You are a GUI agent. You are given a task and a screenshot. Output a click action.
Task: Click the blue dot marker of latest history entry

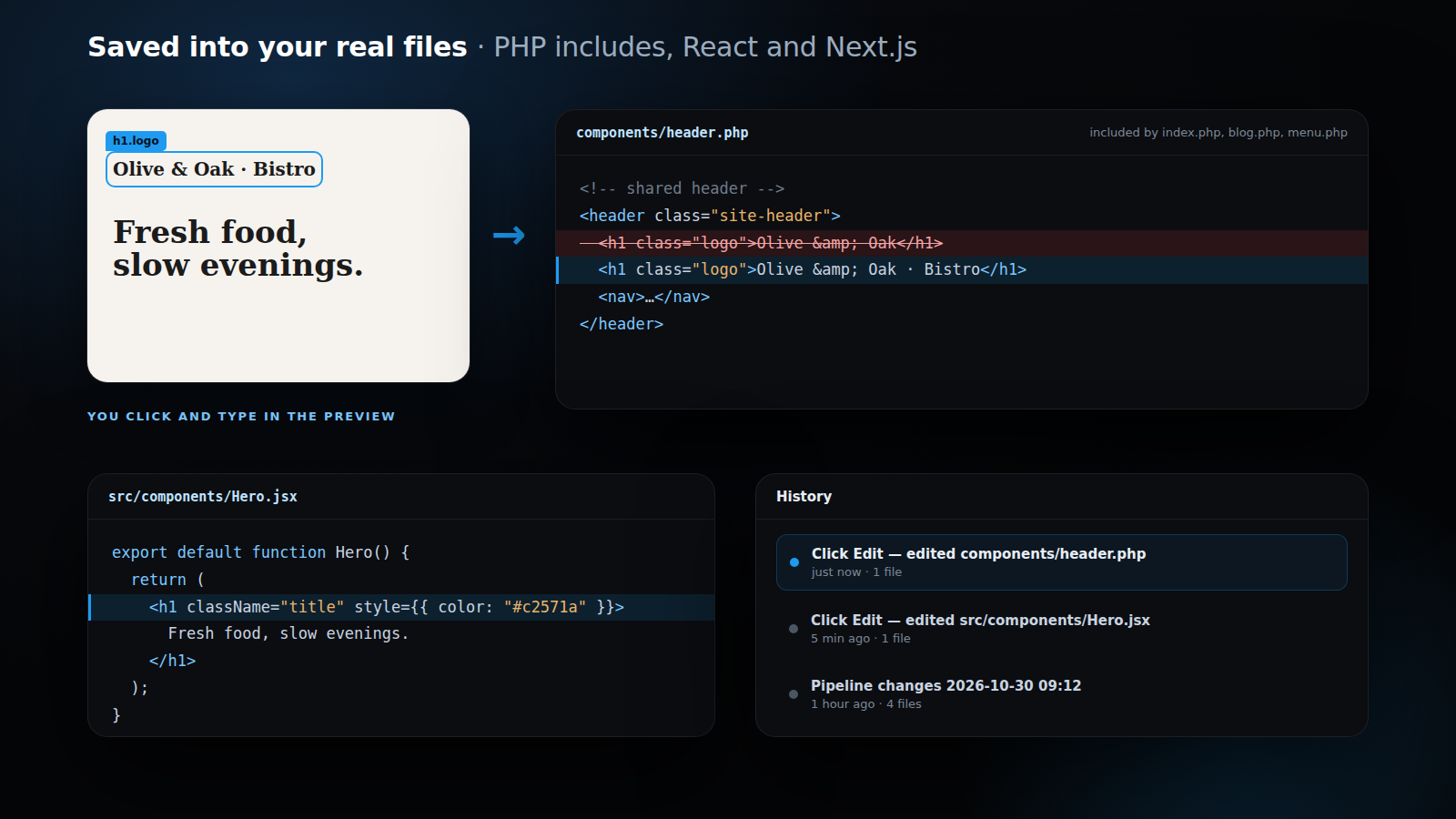(x=794, y=562)
